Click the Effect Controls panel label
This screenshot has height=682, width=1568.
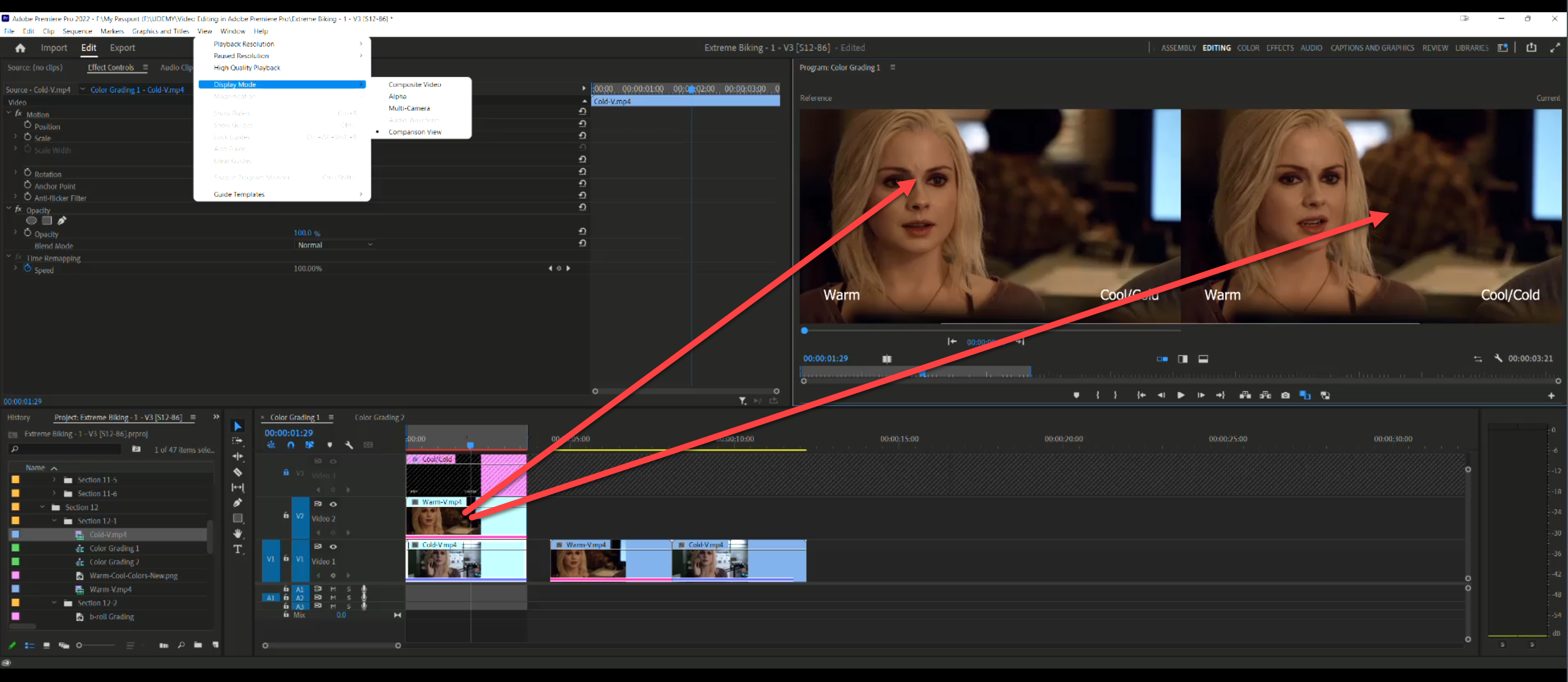coord(112,67)
